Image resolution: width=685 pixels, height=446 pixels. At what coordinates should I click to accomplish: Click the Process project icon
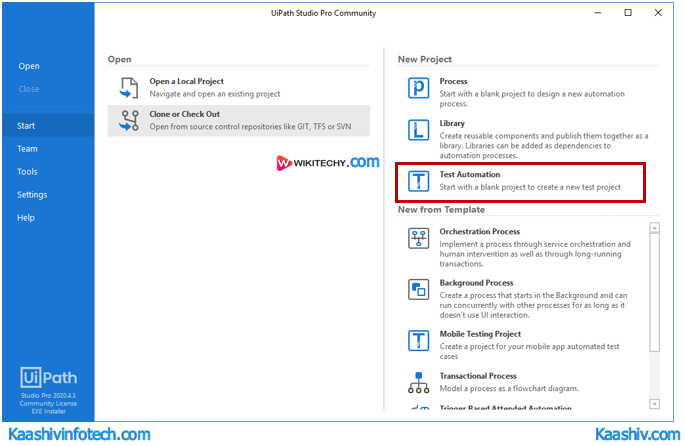click(419, 88)
